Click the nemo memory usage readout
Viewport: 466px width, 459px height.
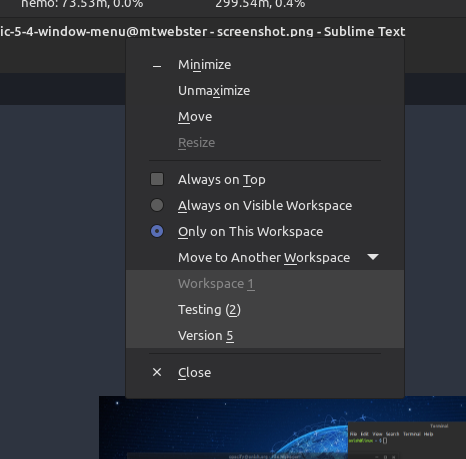(x=82, y=4)
